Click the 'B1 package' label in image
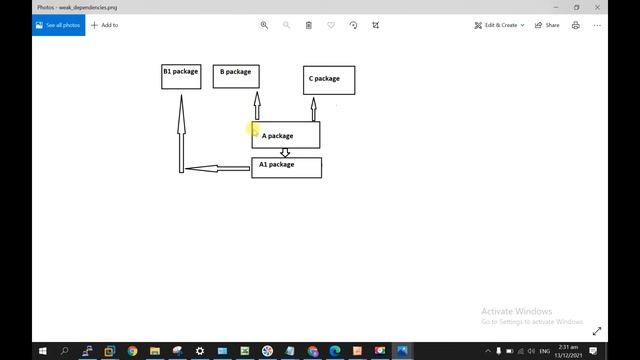Viewport: 640px width, 360px height. (181, 71)
